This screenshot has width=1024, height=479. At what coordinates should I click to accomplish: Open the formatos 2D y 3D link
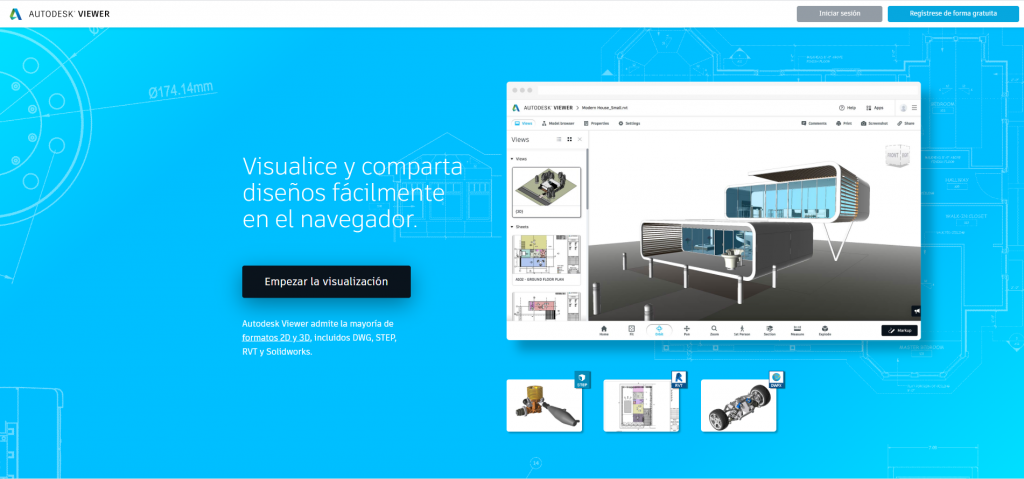coord(276,338)
